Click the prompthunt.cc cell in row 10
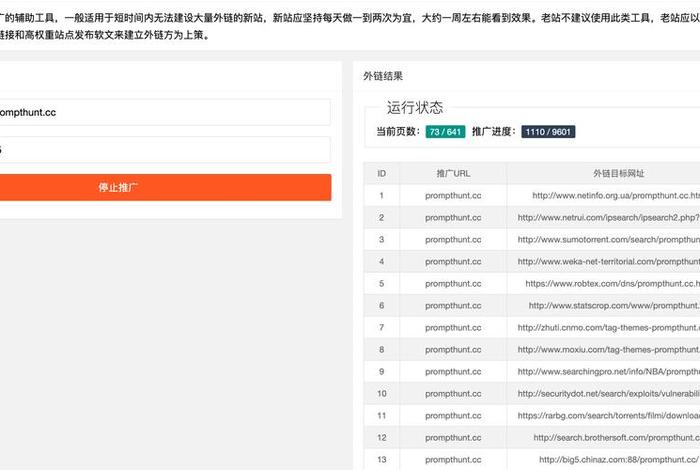 tap(453, 394)
